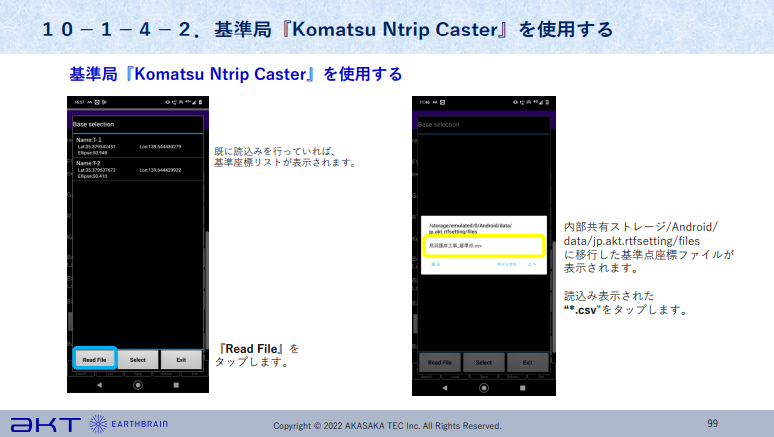Click the copyright notice in the footer

387,426
